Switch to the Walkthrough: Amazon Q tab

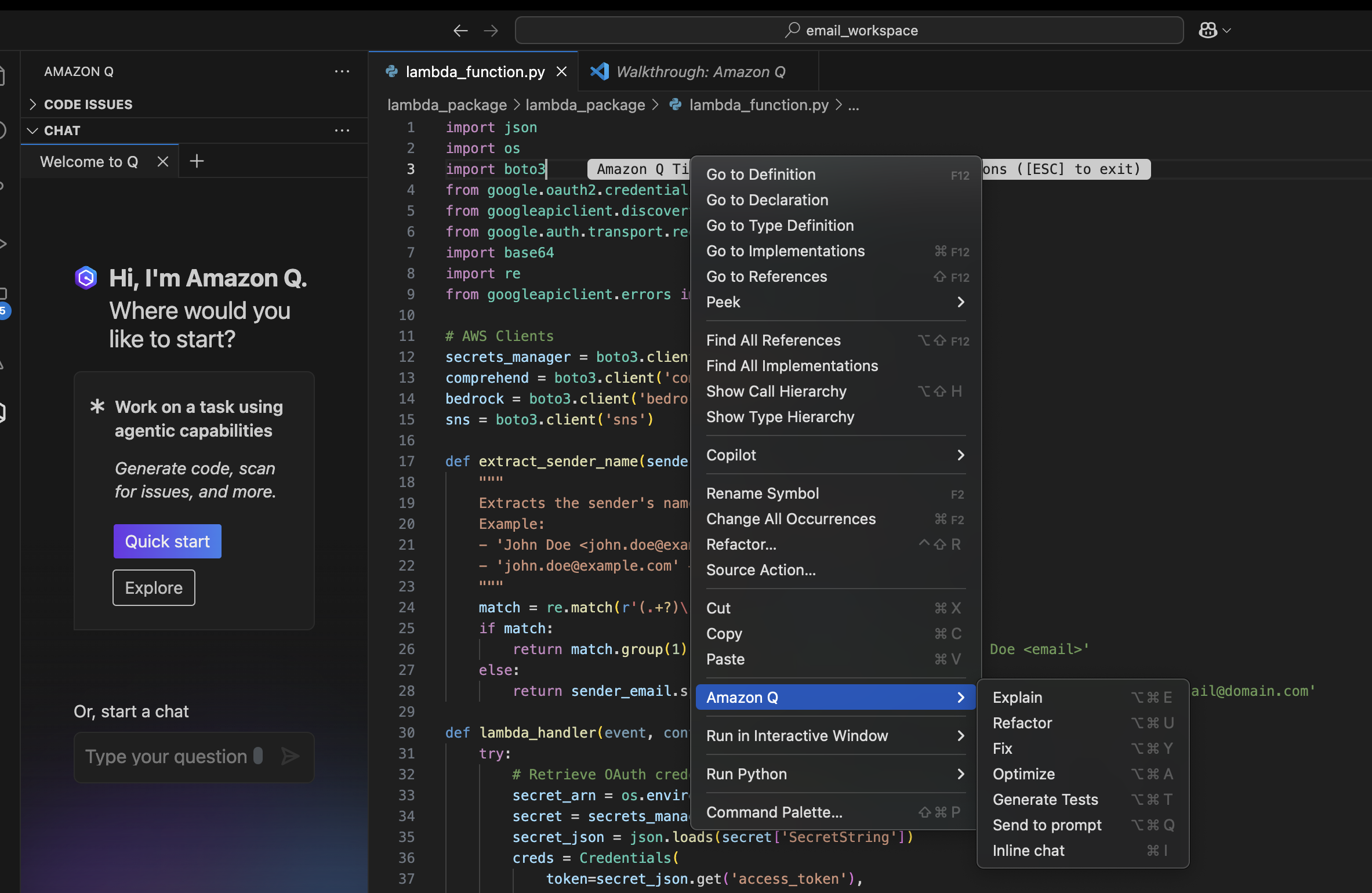(700, 72)
